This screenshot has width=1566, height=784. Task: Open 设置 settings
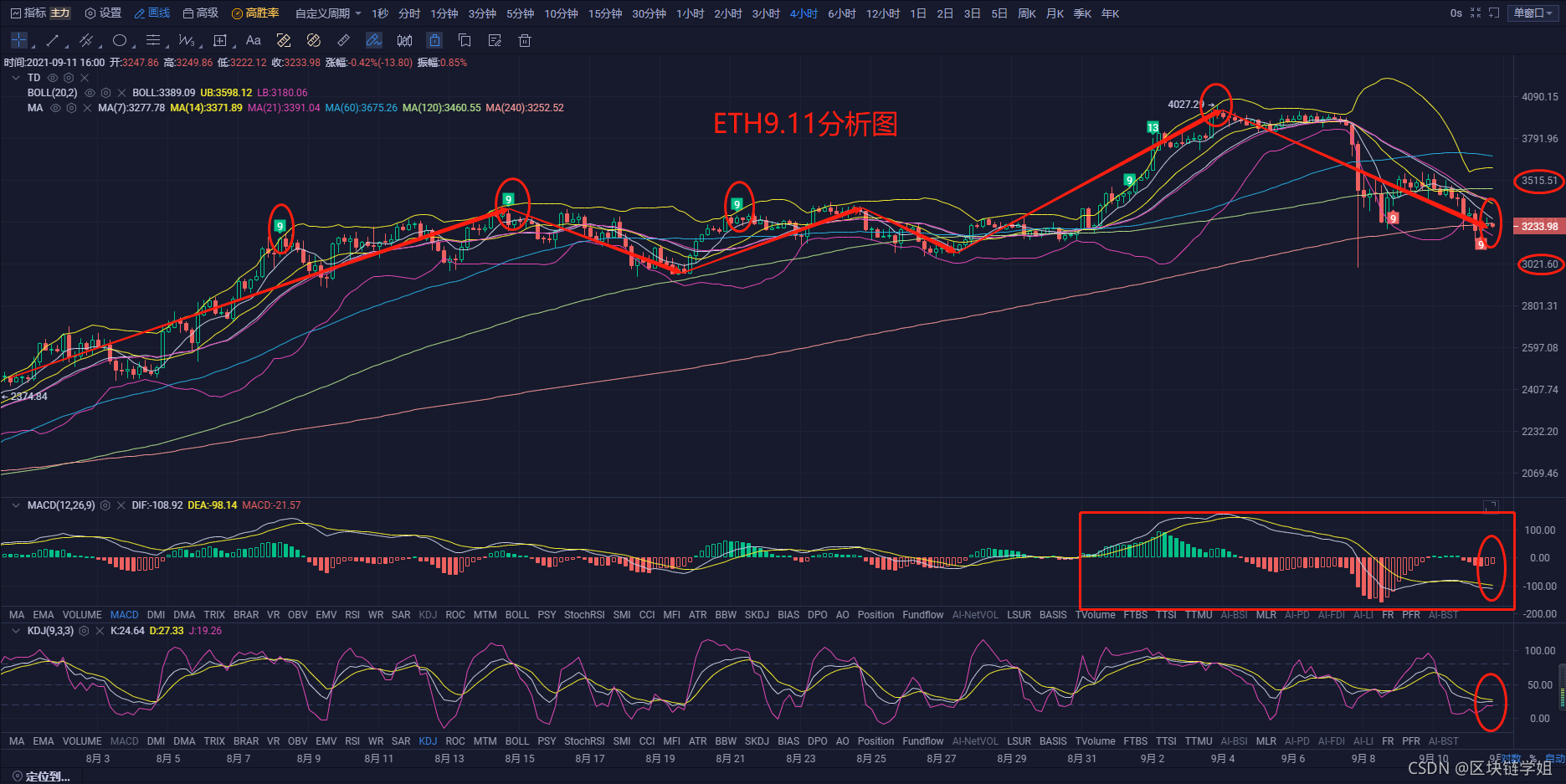103,13
